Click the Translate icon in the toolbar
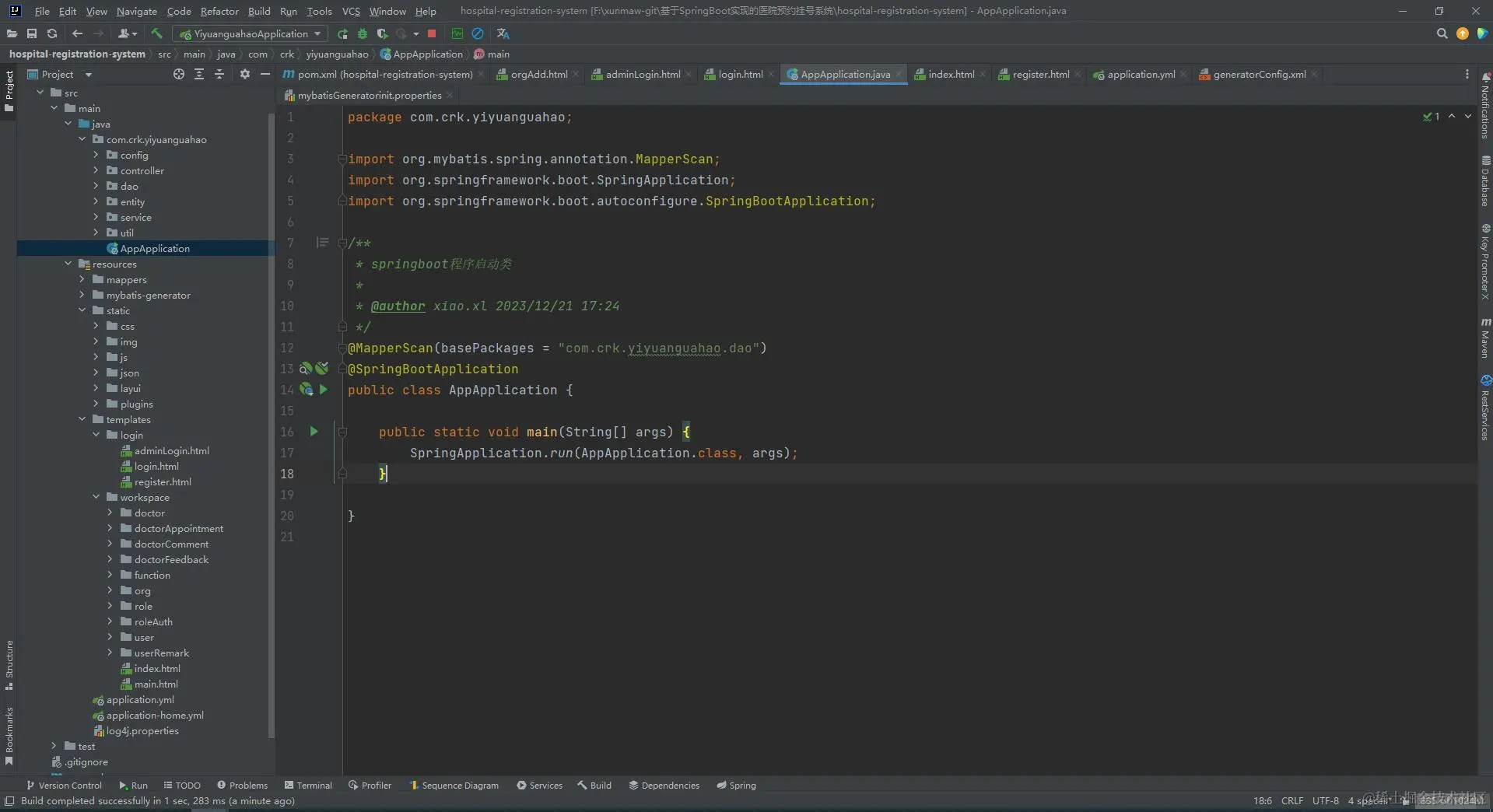The width and height of the screenshot is (1493, 812). pos(503,33)
